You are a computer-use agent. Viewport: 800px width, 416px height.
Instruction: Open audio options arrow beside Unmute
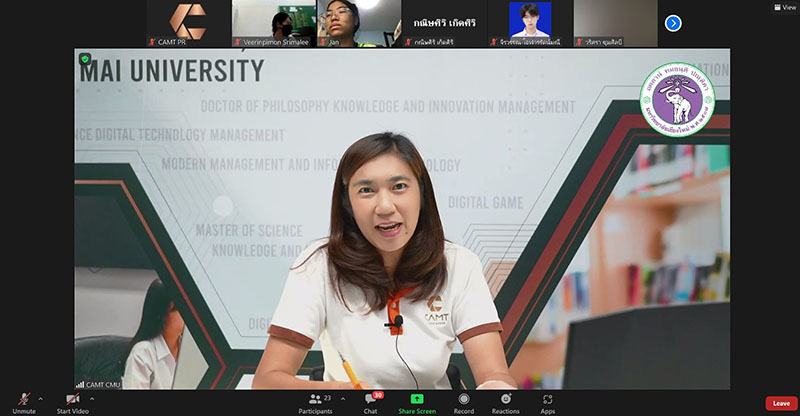[x=41, y=399]
